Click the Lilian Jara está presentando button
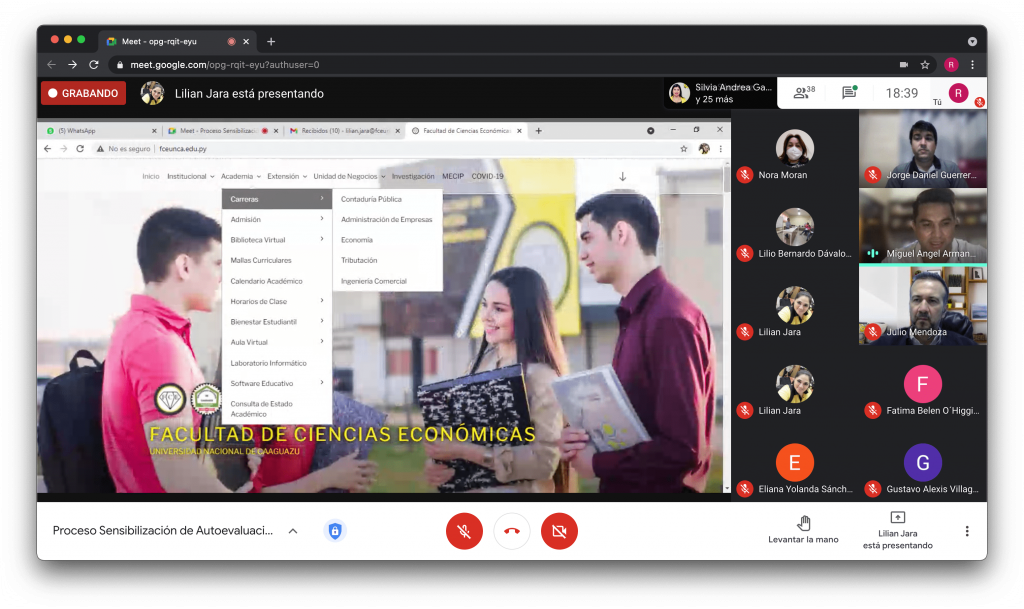1024x609 pixels. (x=897, y=531)
